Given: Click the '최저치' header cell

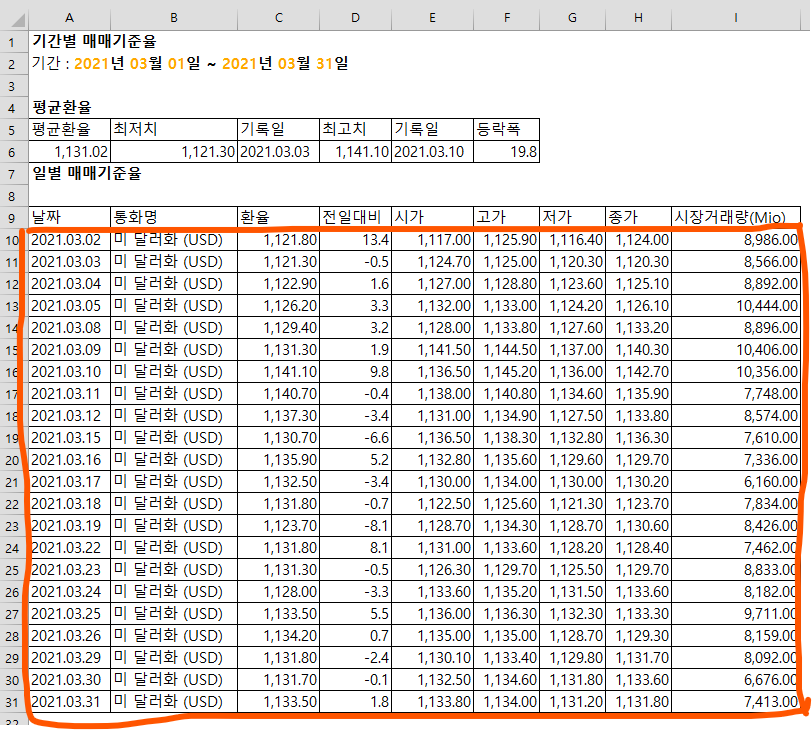Looking at the screenshot, I should 174,129.
